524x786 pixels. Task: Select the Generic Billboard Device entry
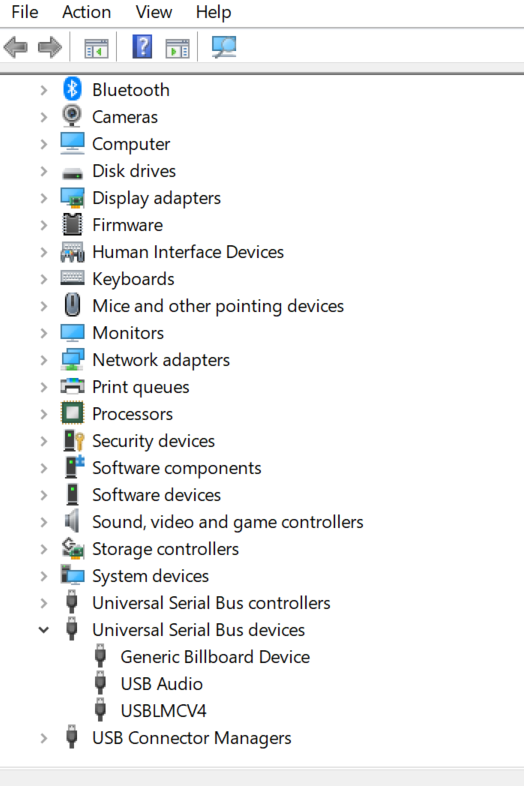(215, 657)
